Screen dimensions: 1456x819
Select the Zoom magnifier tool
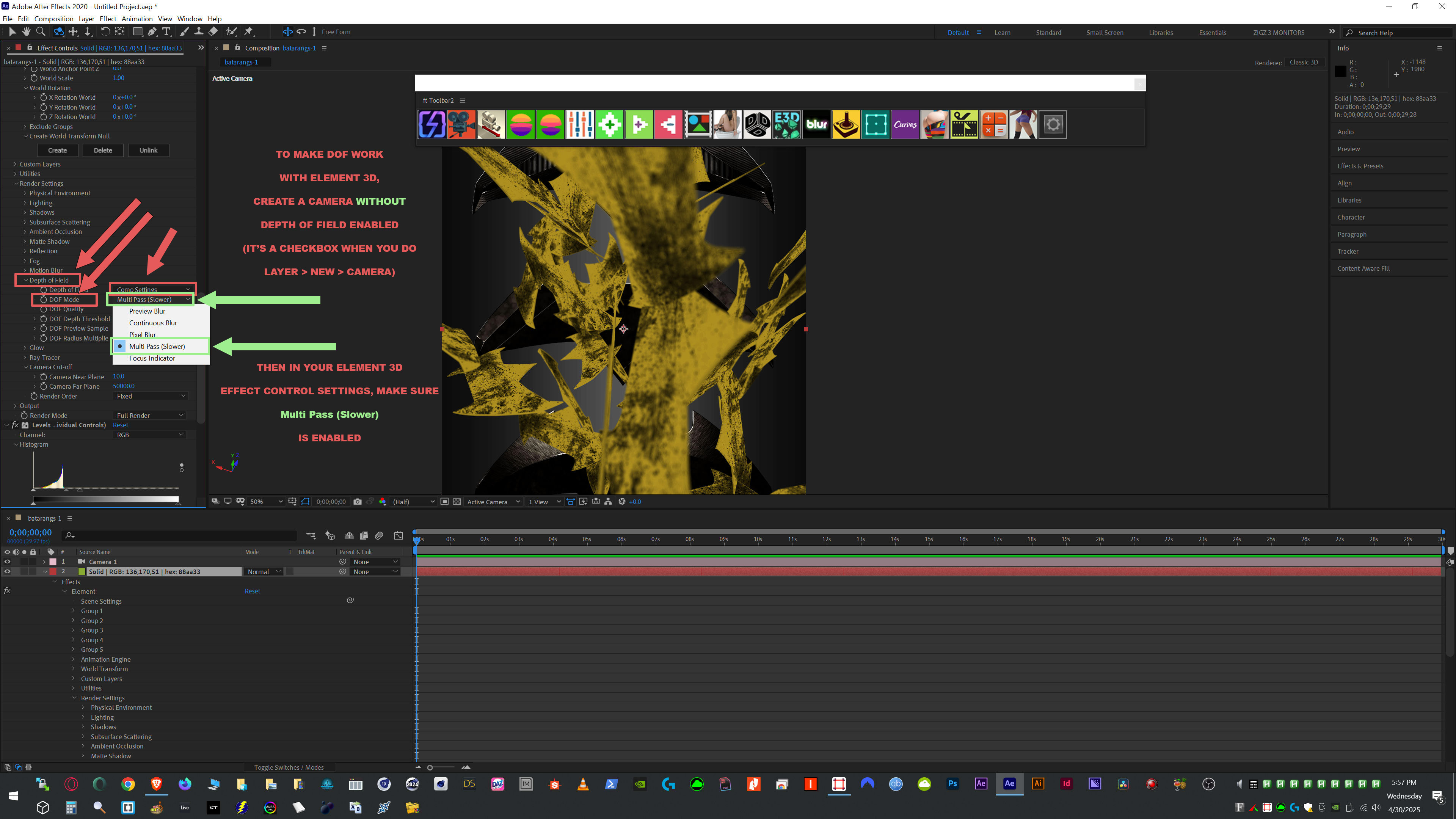41,31
